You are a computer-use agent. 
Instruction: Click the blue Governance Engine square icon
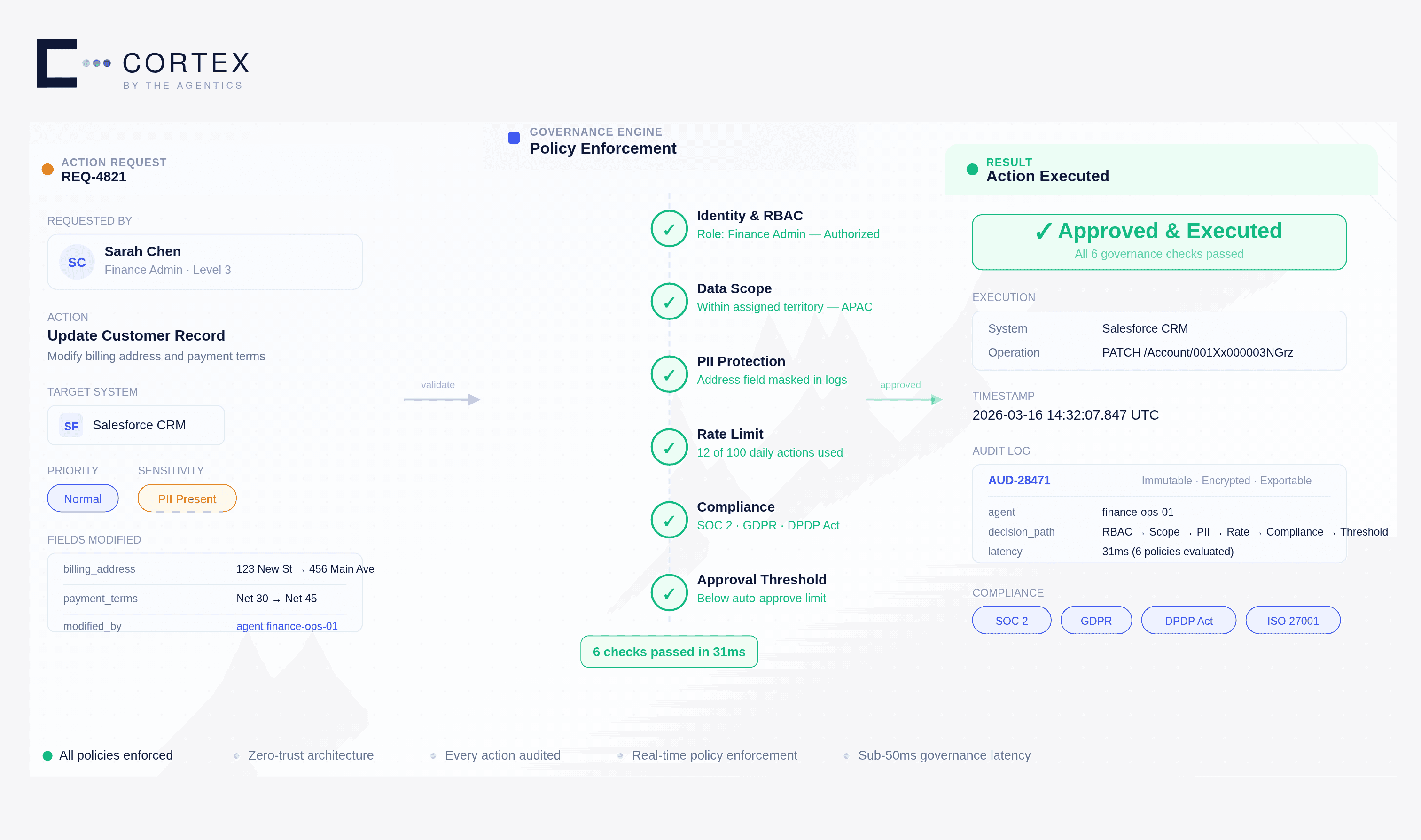point(514,138)
